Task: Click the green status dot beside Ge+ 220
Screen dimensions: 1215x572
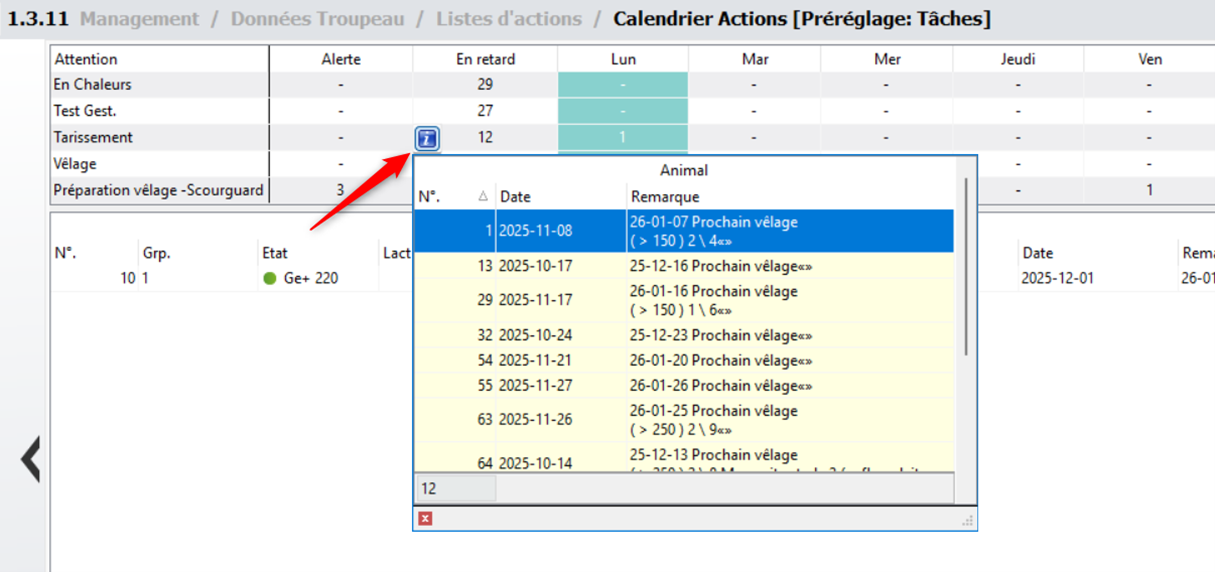Action: 269,279
